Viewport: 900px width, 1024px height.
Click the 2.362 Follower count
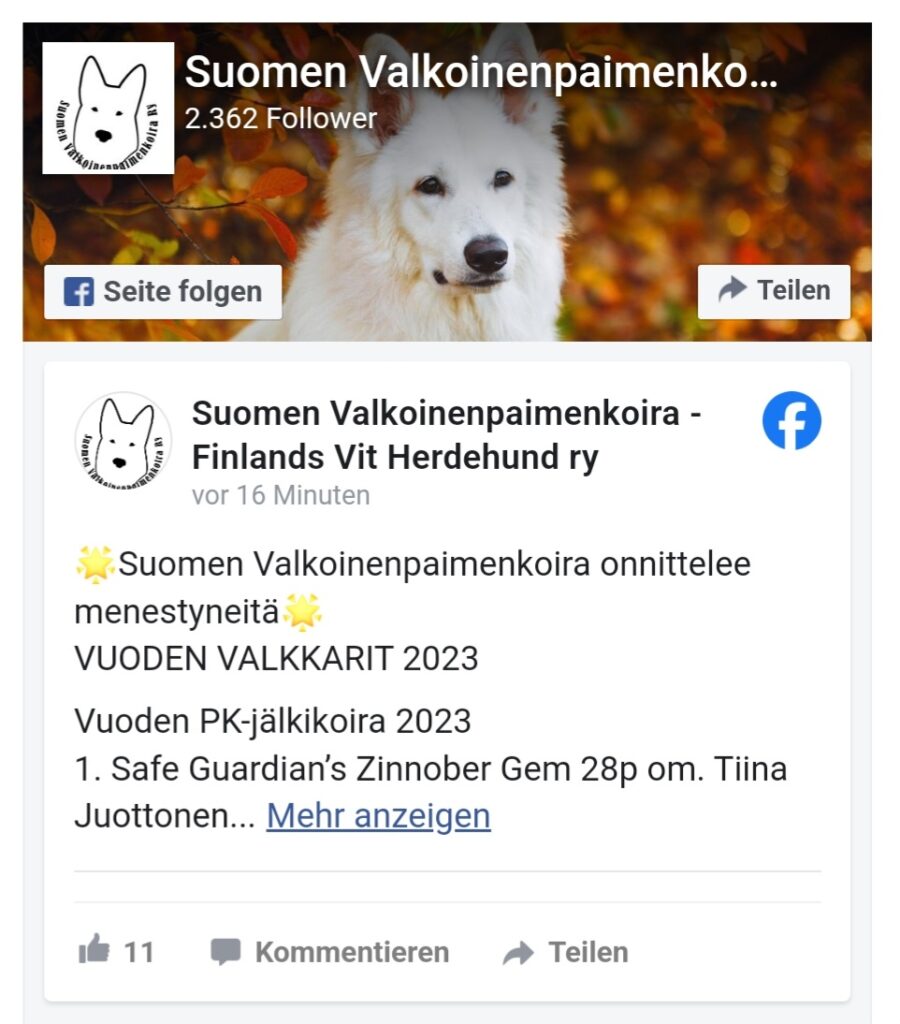click(281, 118)
